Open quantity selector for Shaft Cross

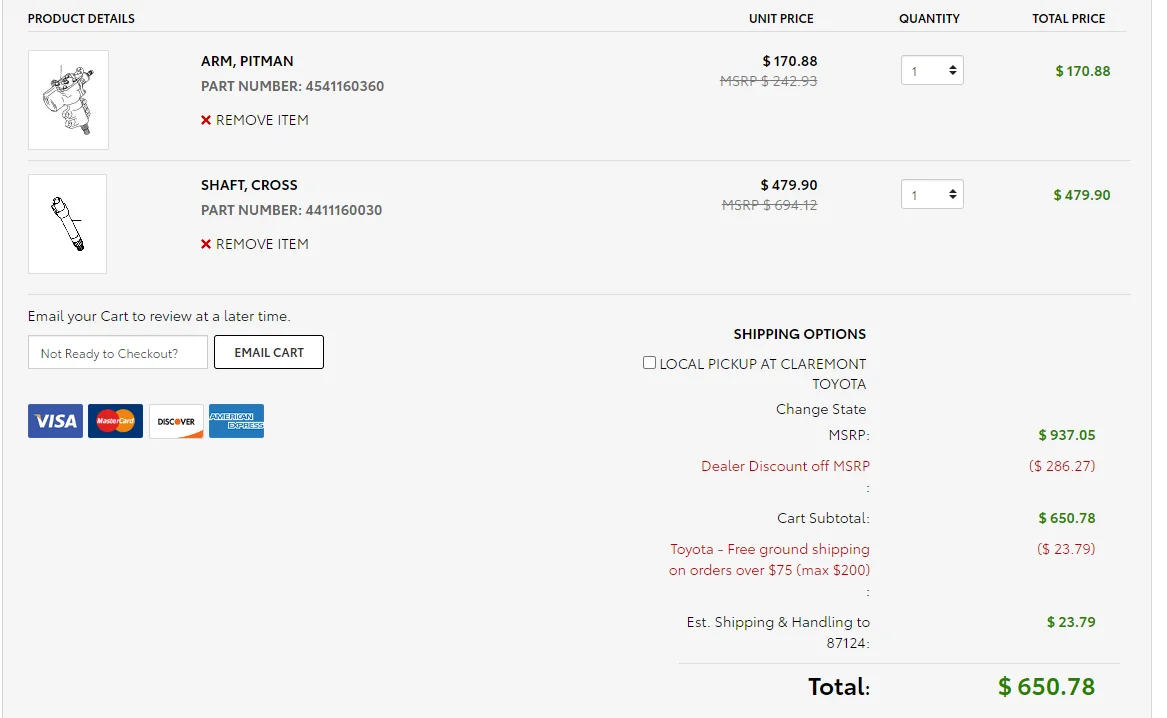(933, 194)
